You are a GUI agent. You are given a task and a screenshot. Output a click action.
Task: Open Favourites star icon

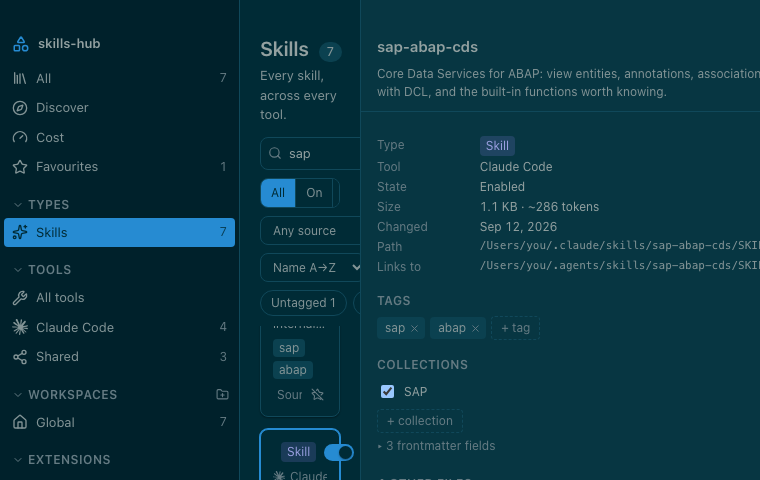pos(20,167)
